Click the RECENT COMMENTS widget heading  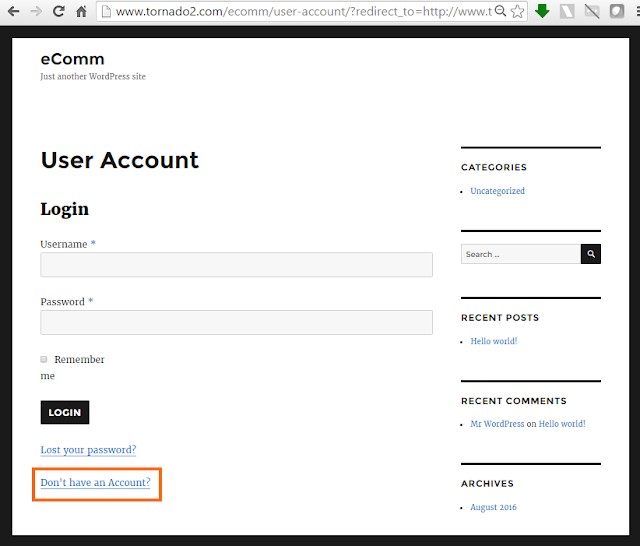click(x=514, y=401)
